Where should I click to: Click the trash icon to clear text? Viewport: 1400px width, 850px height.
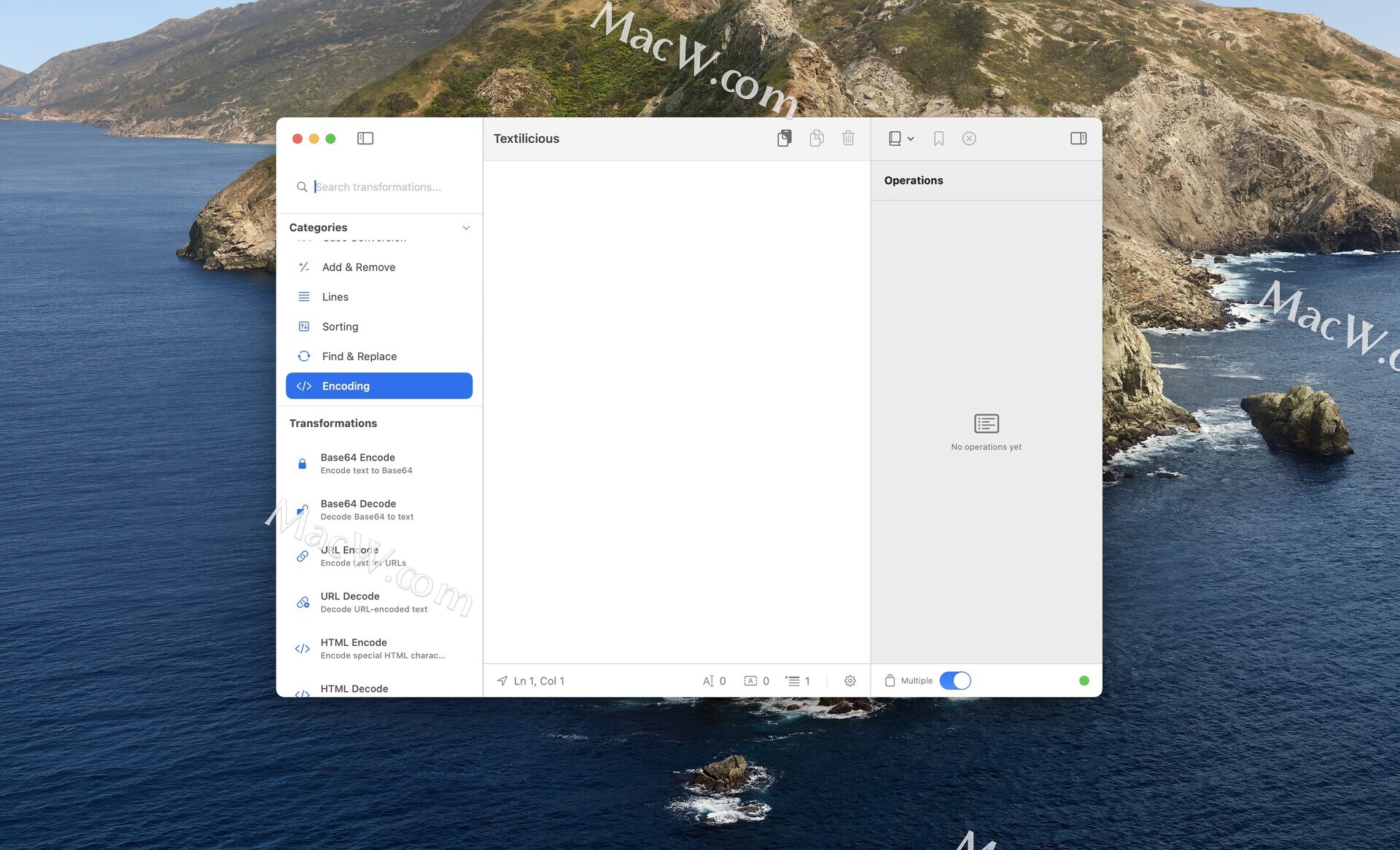click(x=848, y=139)
